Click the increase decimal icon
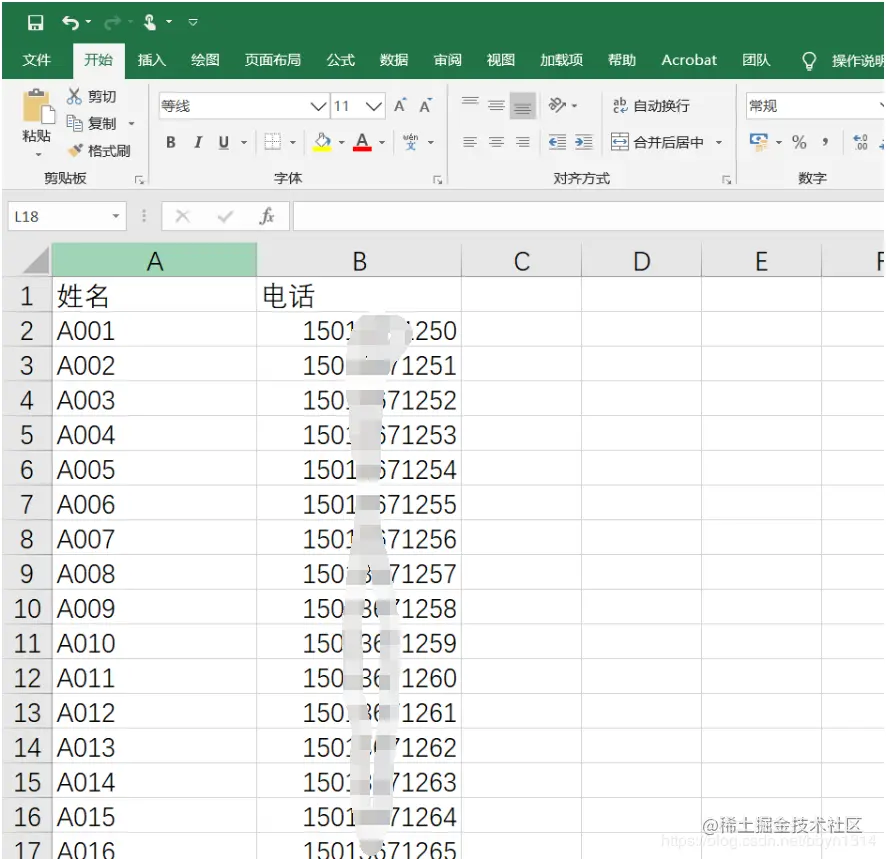 [x=860, y=142]
